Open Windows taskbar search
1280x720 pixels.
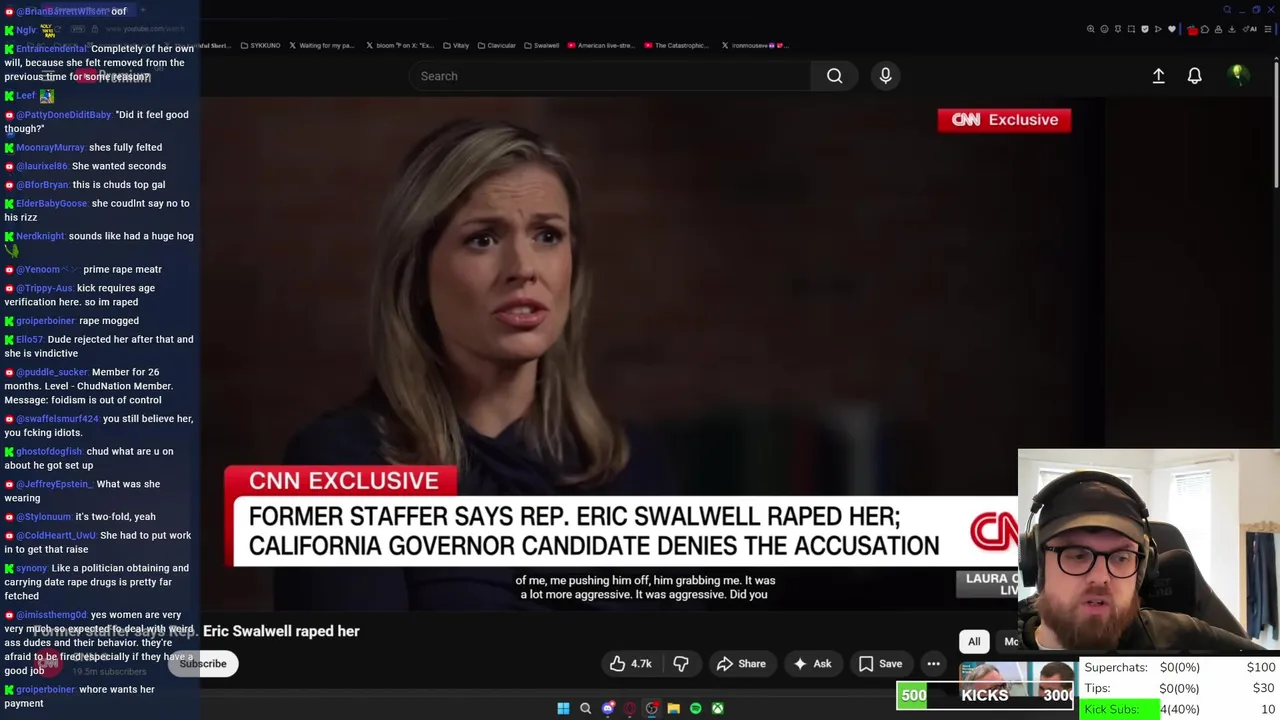(x=585, y=708)
